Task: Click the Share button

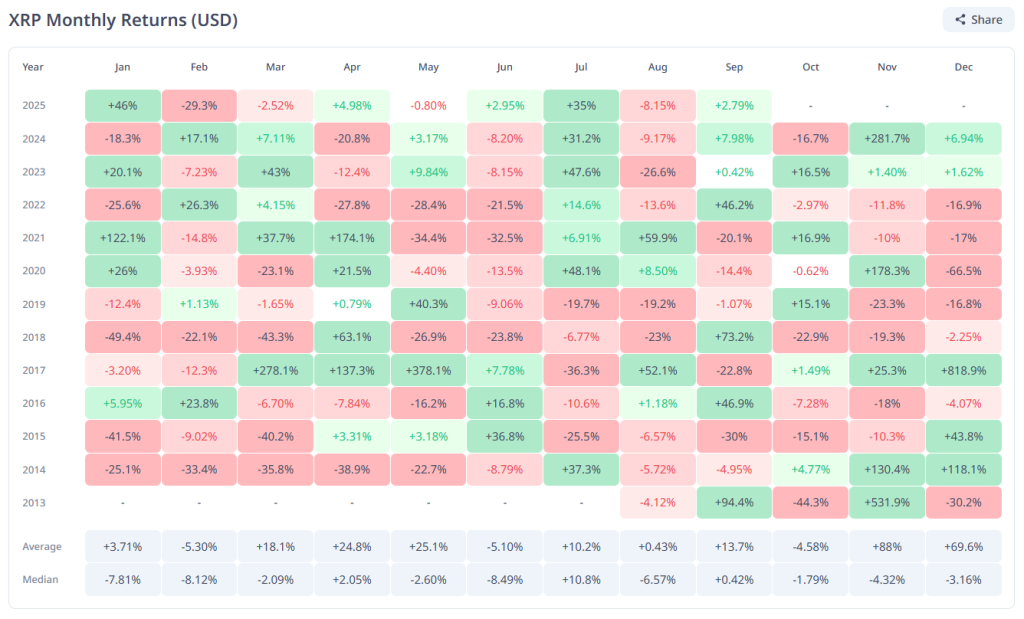Action: pyautogui.click(x=977, y=19)
